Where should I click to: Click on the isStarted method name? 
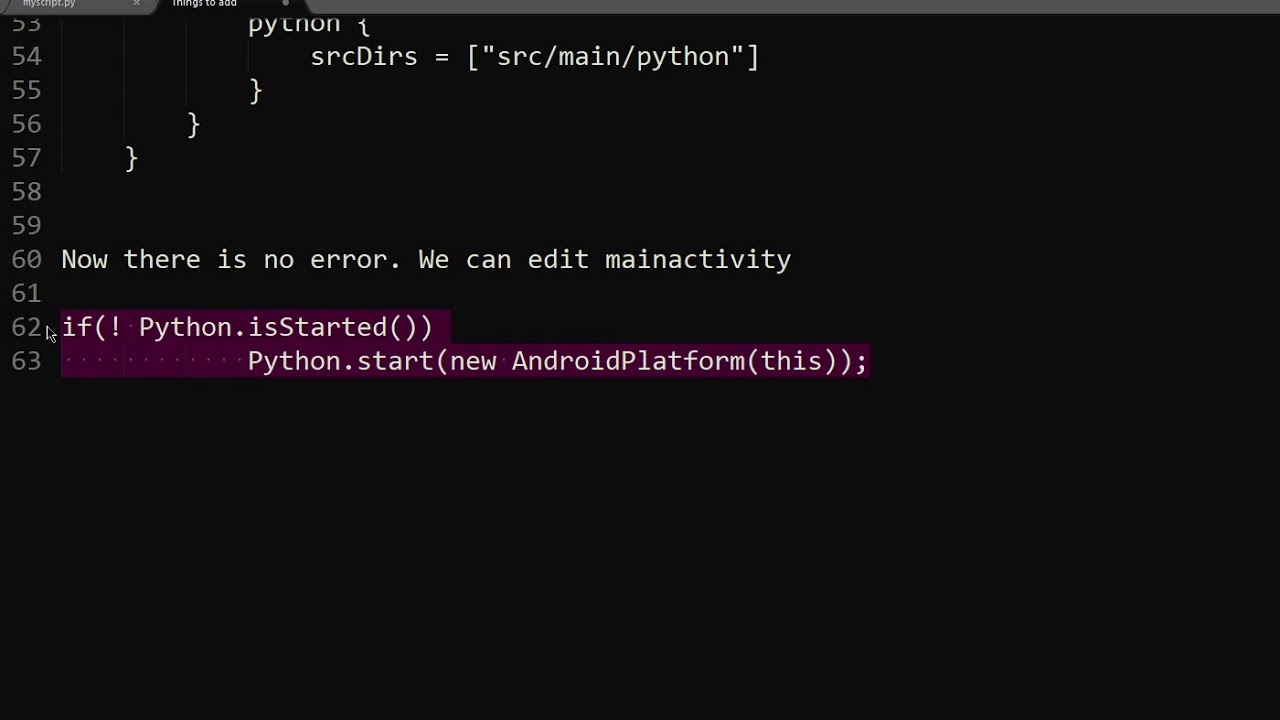click(317, 328)
